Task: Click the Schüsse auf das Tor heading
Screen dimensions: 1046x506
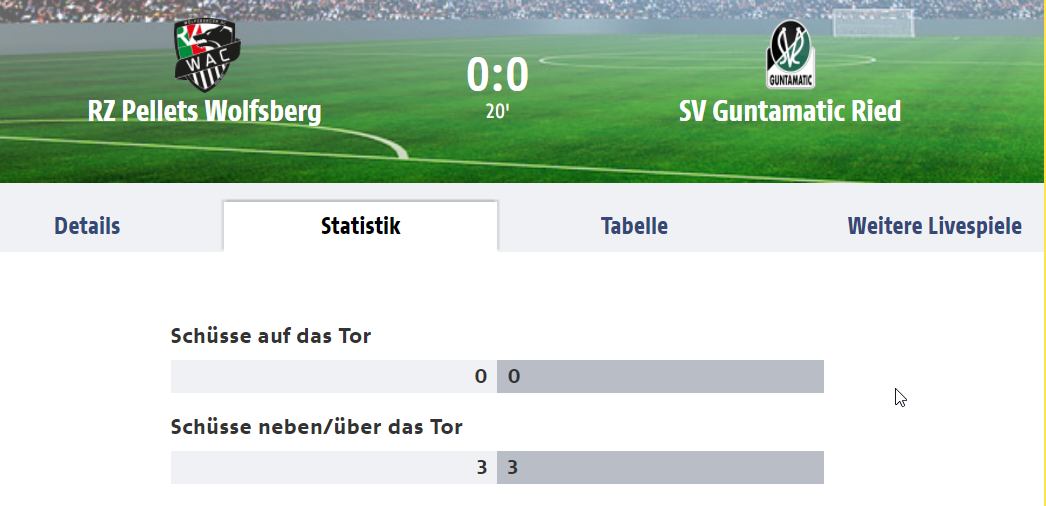Action: pos(271,336)
